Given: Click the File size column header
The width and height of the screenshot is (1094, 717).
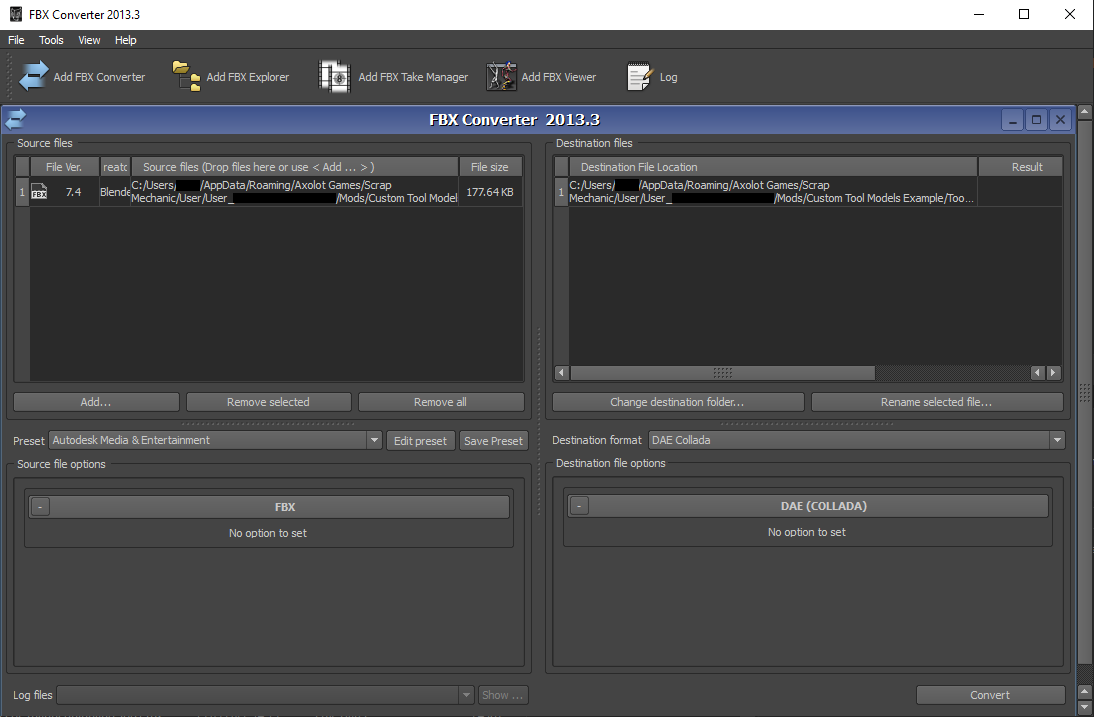Looking at the screenshot, I should click(490, 167).
